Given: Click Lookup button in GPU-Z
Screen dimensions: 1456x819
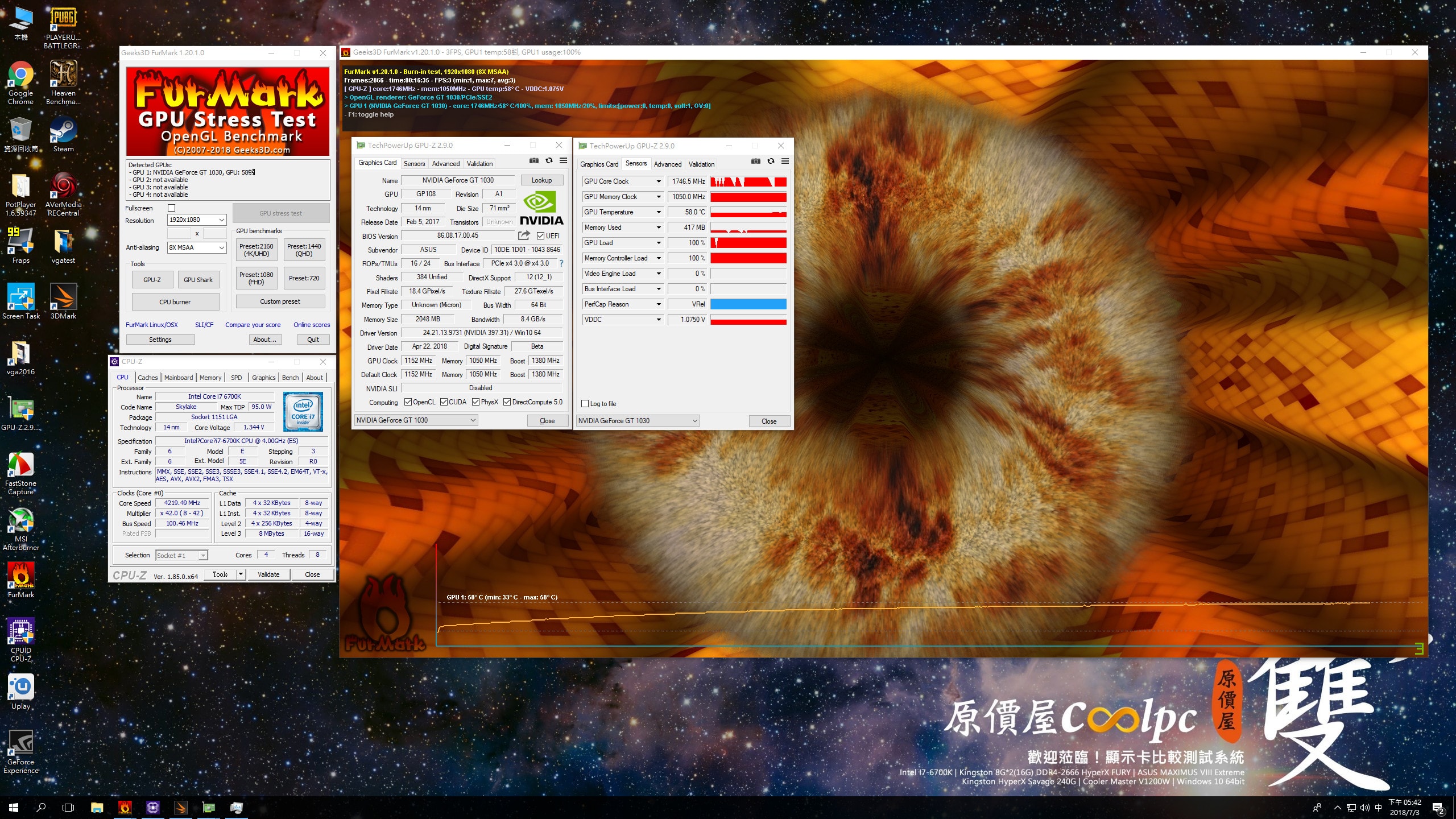Looking at the screenshot, I should pyautogui.click(x=541, y=180).
